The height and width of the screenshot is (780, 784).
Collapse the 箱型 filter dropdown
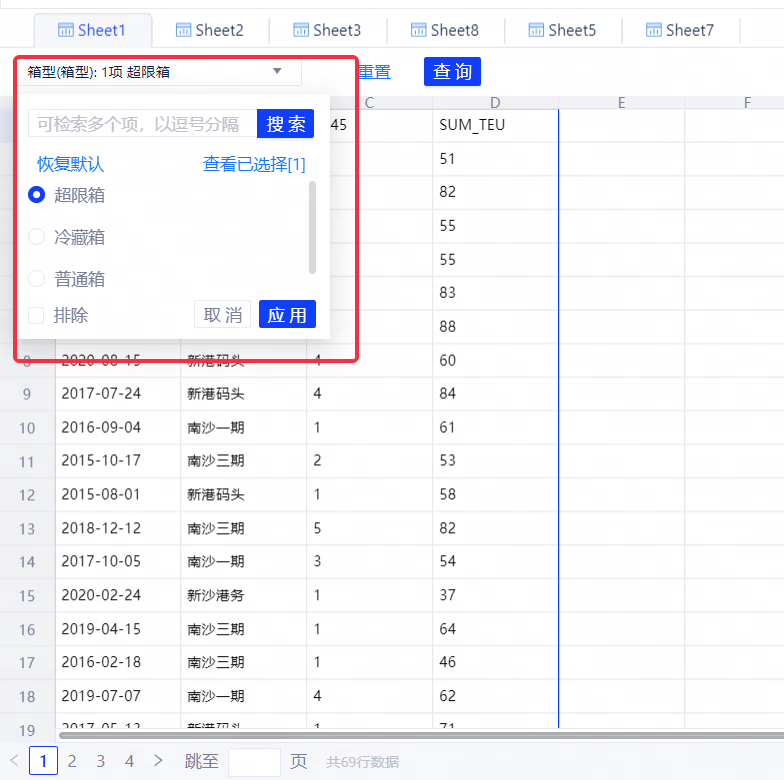277,72
